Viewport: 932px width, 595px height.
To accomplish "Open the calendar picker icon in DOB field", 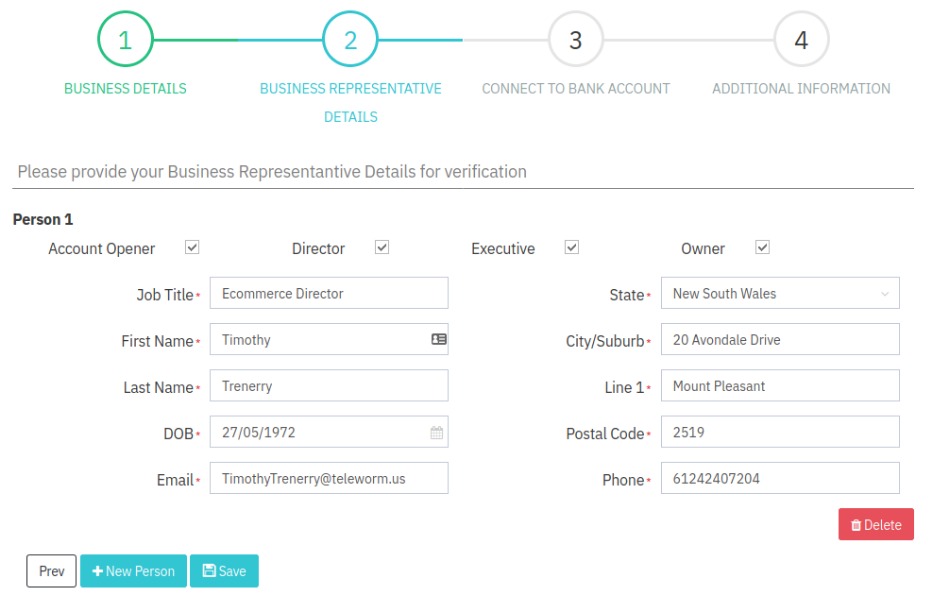I will pos(436,433).
